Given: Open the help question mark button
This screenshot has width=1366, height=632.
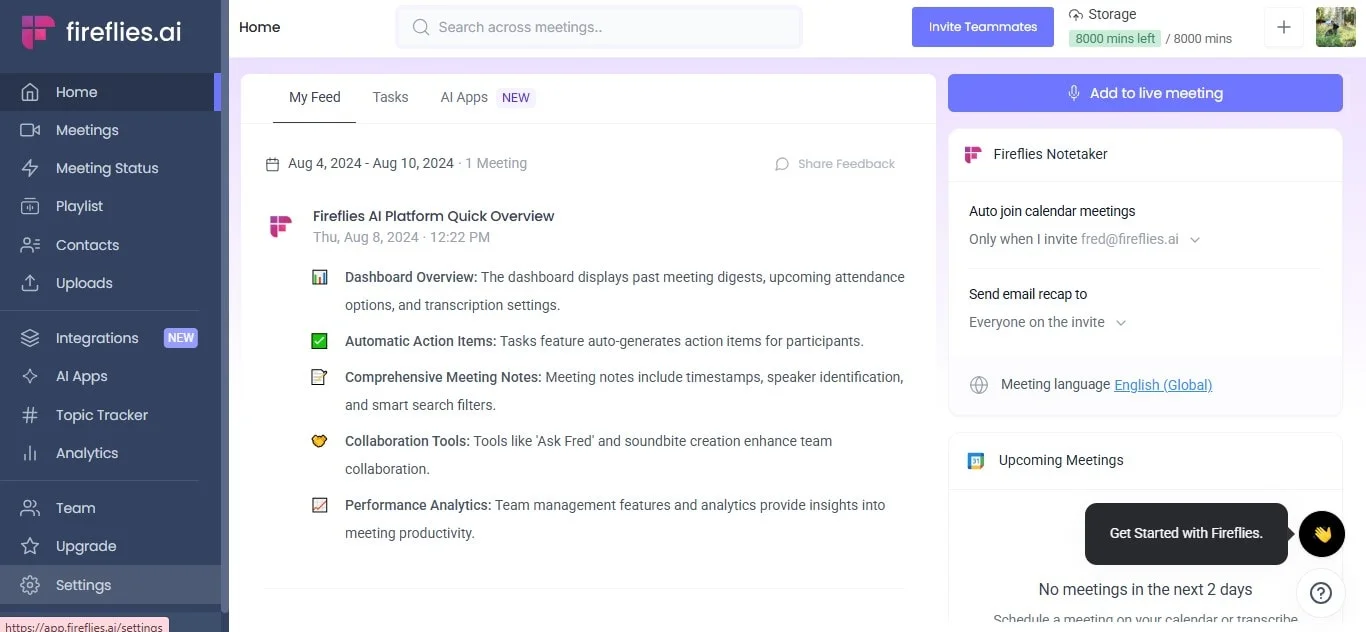Looking at the screenshot, I should click(1320, 593).
